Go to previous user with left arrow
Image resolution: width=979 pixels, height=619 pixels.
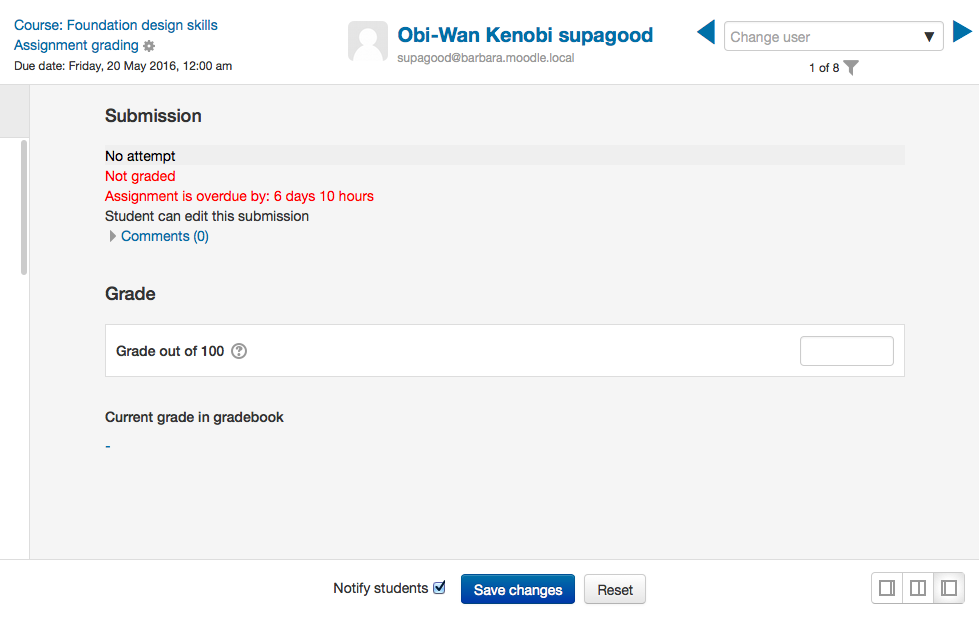(706, 32)
